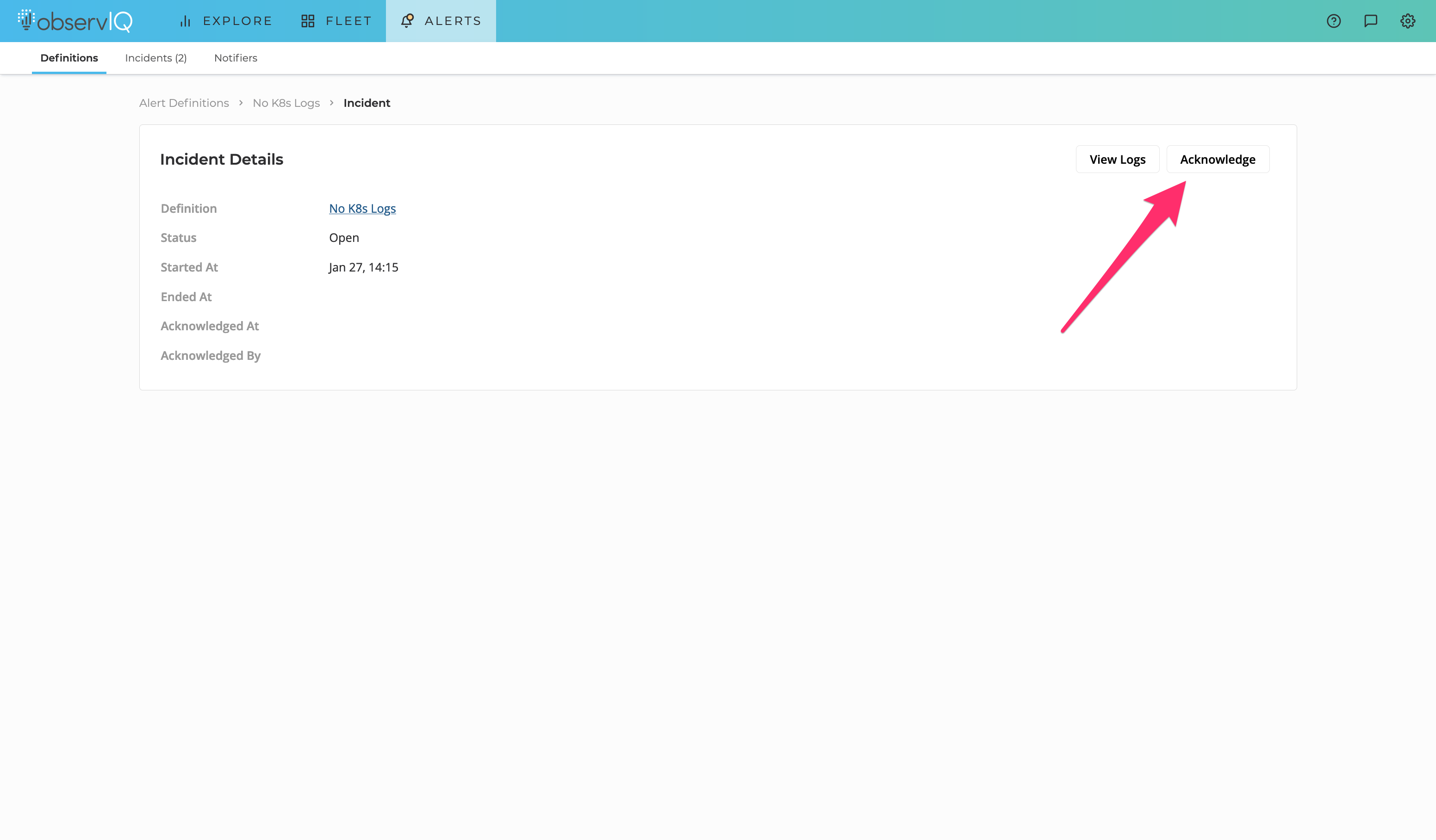Switch to the Incidents (2) tab
This screenshot has height=840, width=1436.
pos(155,58)
